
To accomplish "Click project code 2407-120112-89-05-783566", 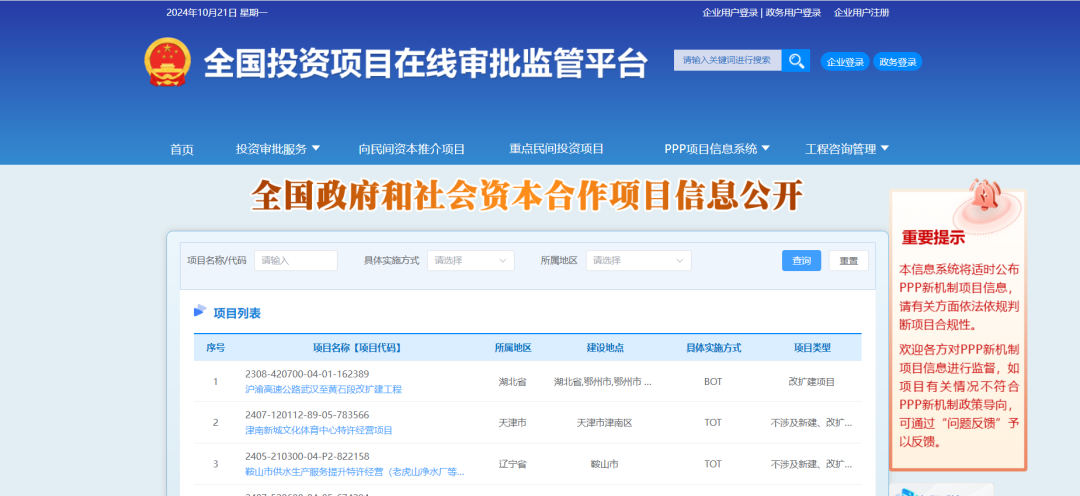I will click(307, 415).
